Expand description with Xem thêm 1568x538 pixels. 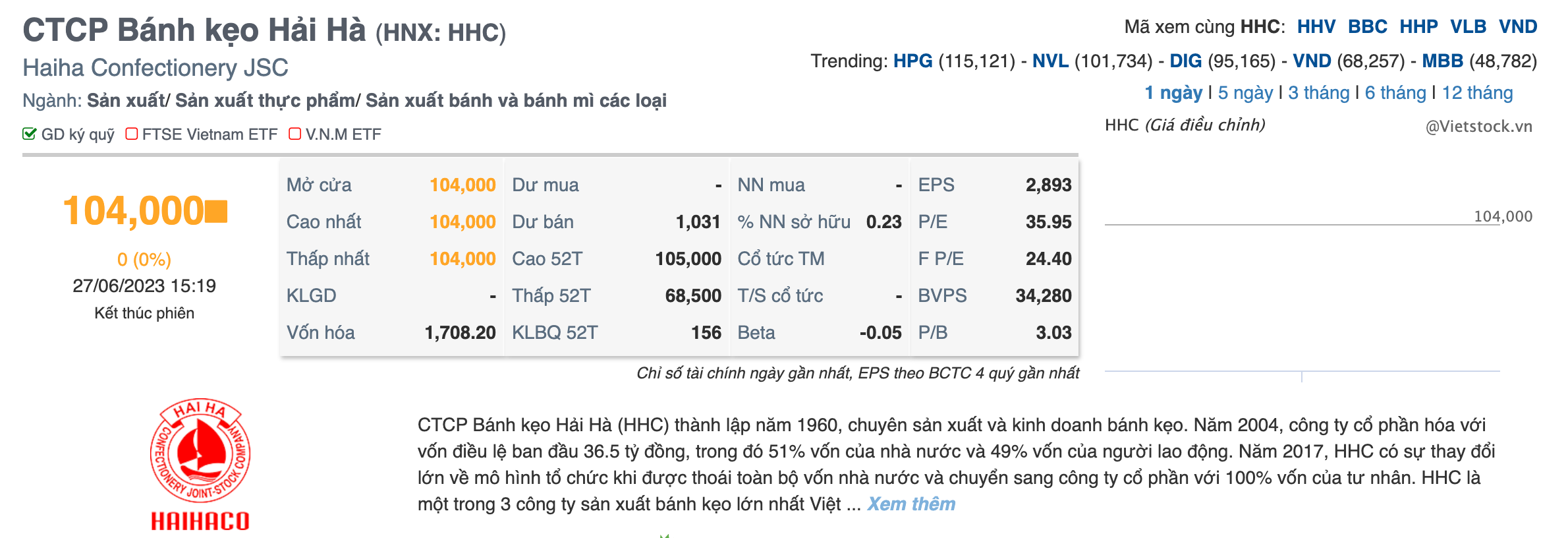point(910,504)
